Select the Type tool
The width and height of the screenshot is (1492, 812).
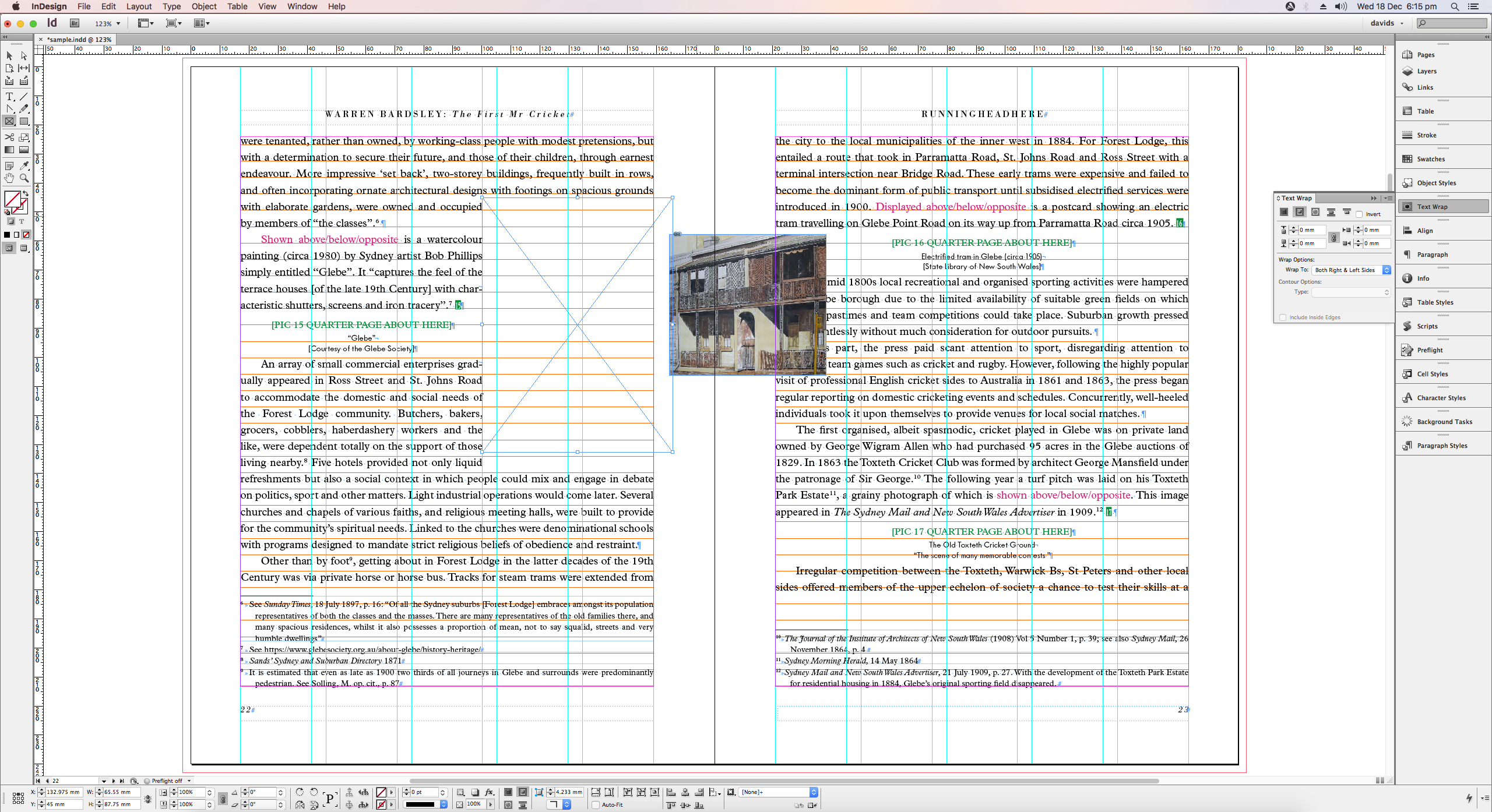click(9, 97)
